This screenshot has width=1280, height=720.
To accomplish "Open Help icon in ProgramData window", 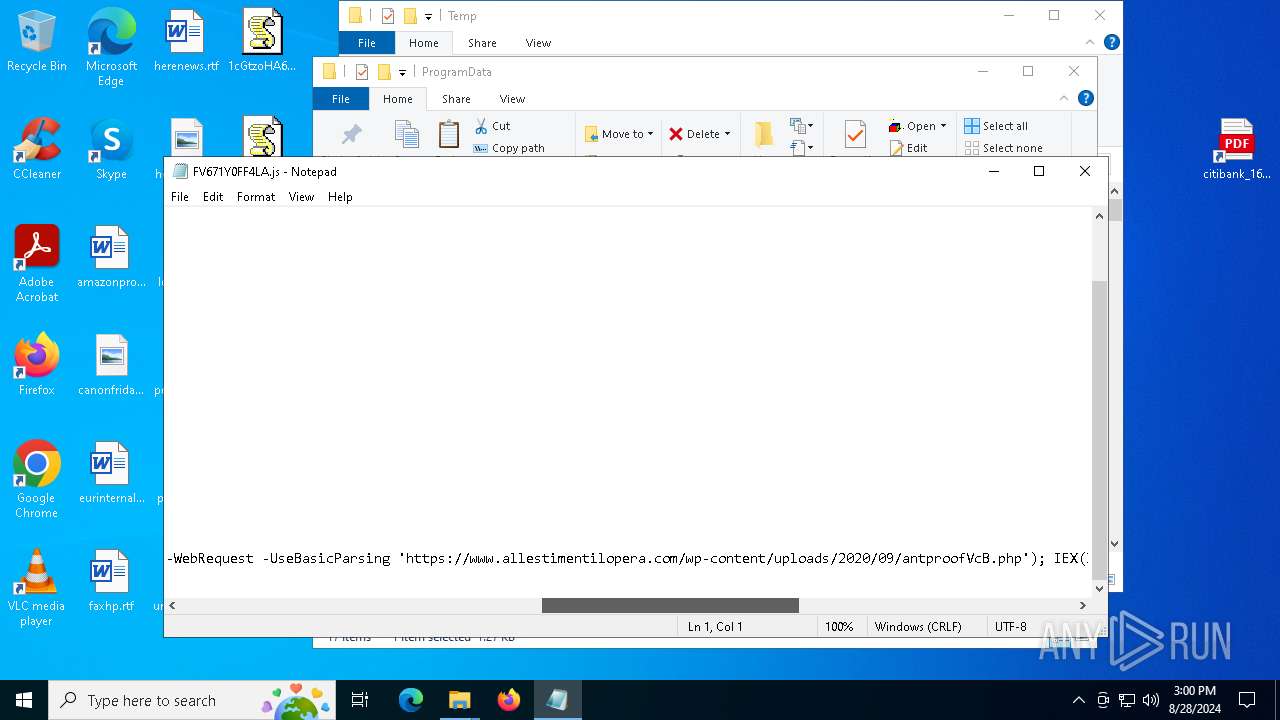I will click(1086, 98).
